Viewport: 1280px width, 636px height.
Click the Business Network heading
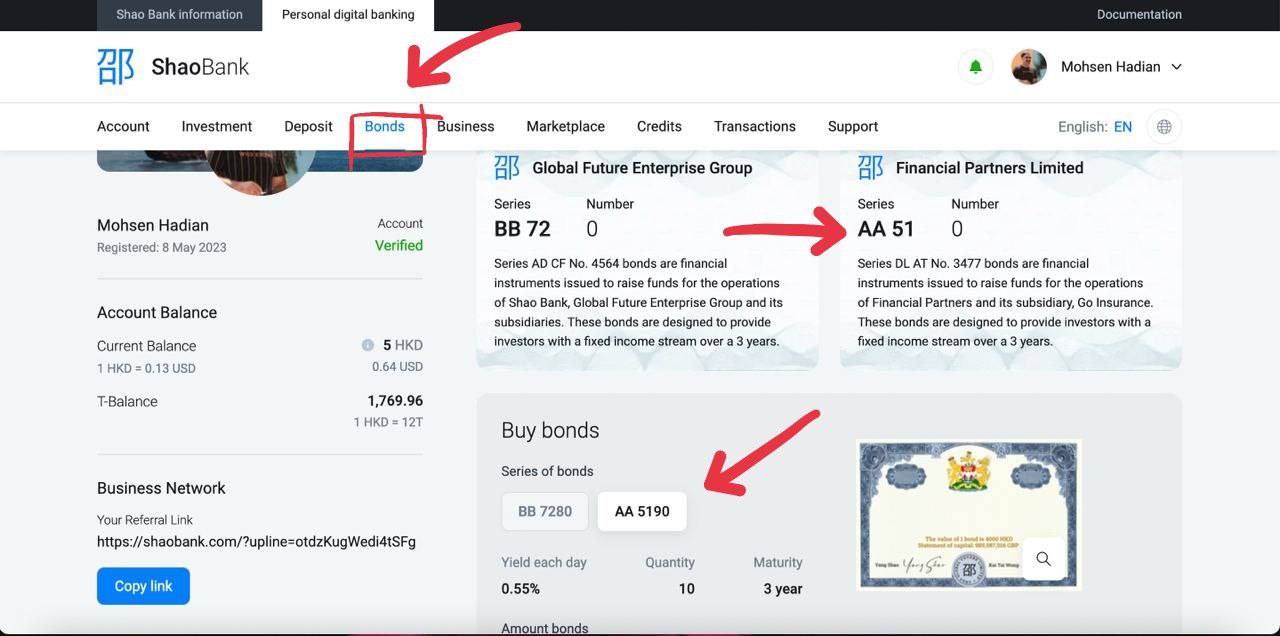(161, 488)
